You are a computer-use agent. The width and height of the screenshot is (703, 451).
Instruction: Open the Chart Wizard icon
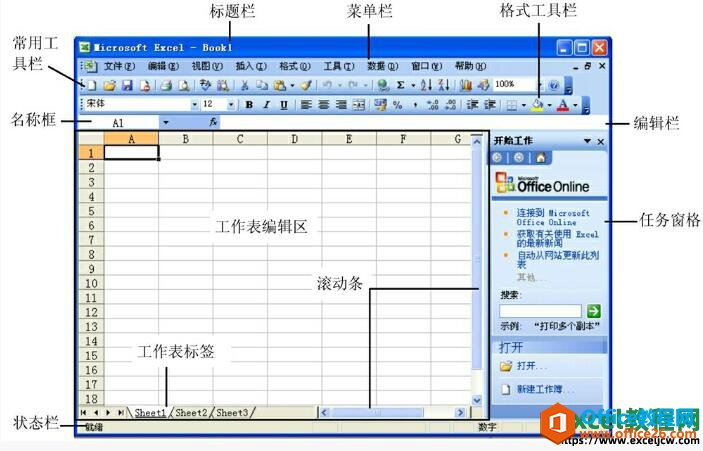466,85
